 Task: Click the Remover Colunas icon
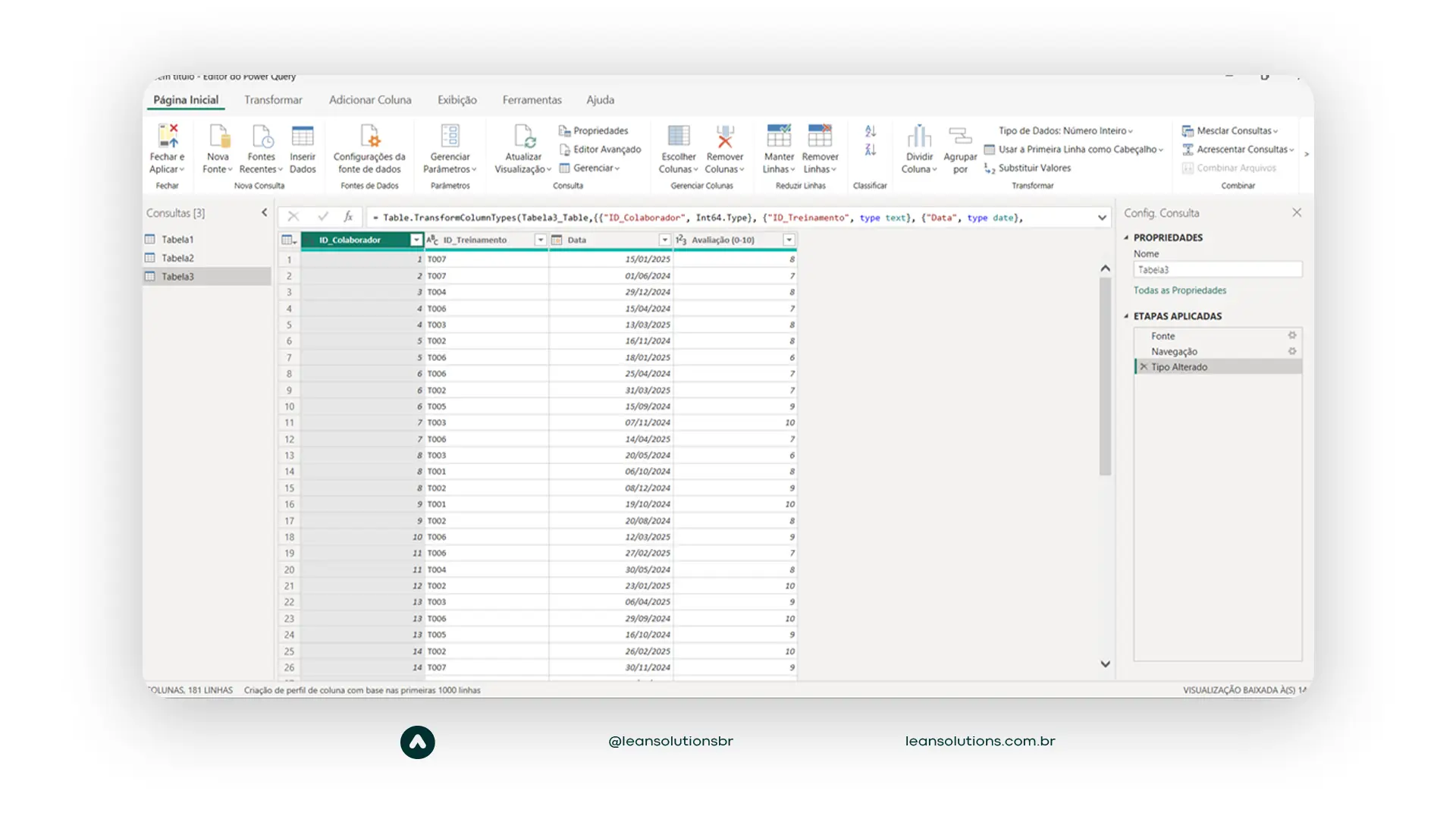point(725,136)
